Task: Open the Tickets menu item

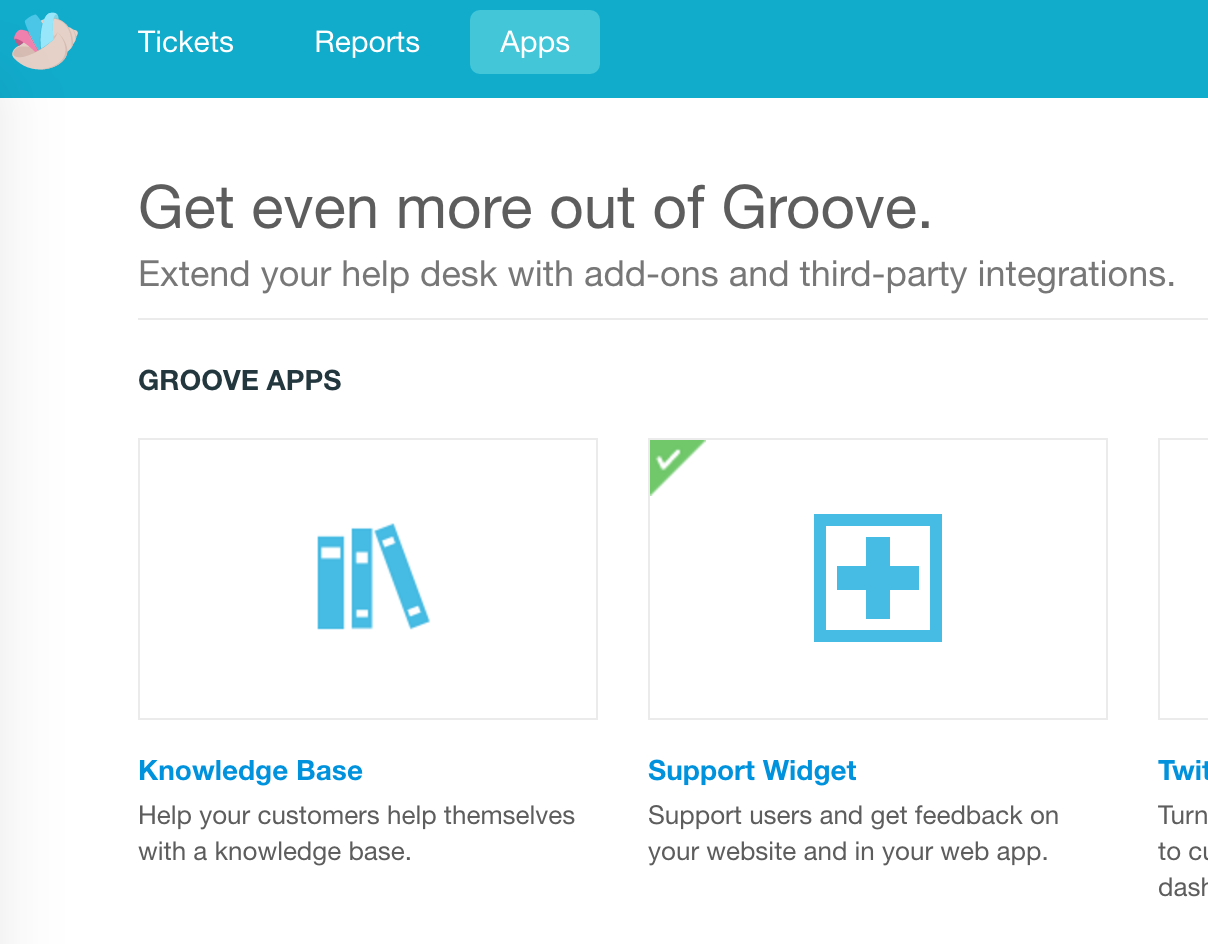Action: point(186,42)
